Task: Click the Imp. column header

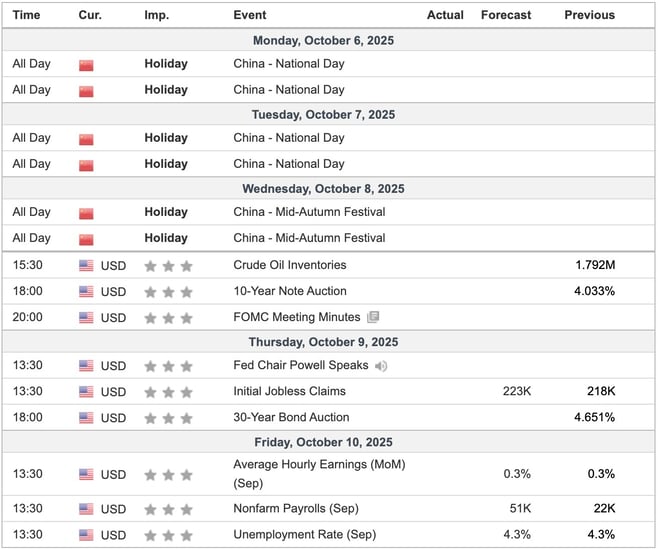Action: (x=156, y=15)
